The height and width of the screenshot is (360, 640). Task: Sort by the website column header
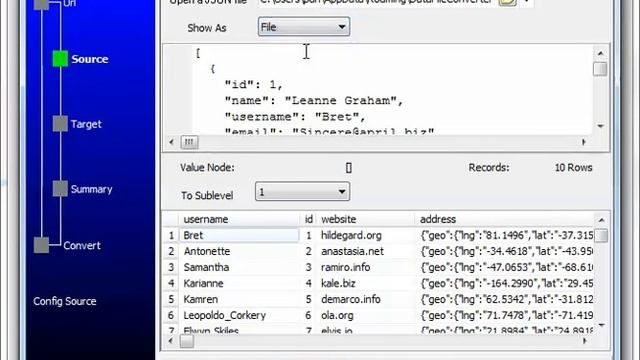(366, 219)
